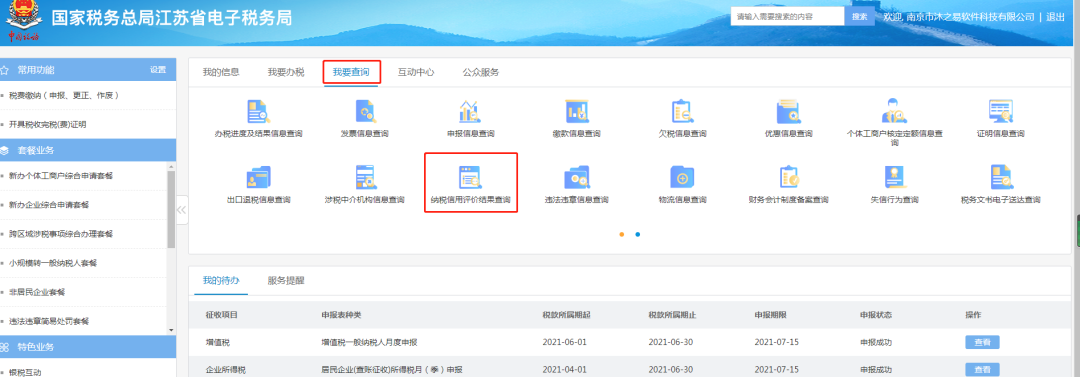Open the 物流信息查询 icon
The width and height of the screenshot is (1080, 377).
[x=682, y=177]
